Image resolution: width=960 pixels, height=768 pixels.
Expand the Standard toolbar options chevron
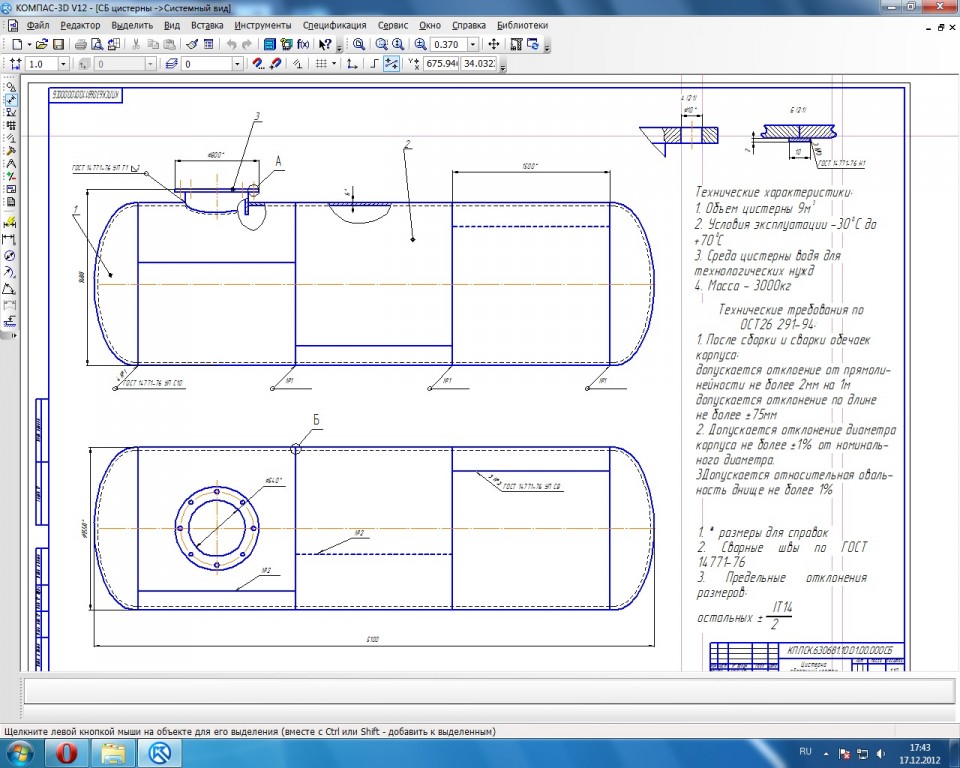point(339,48)
